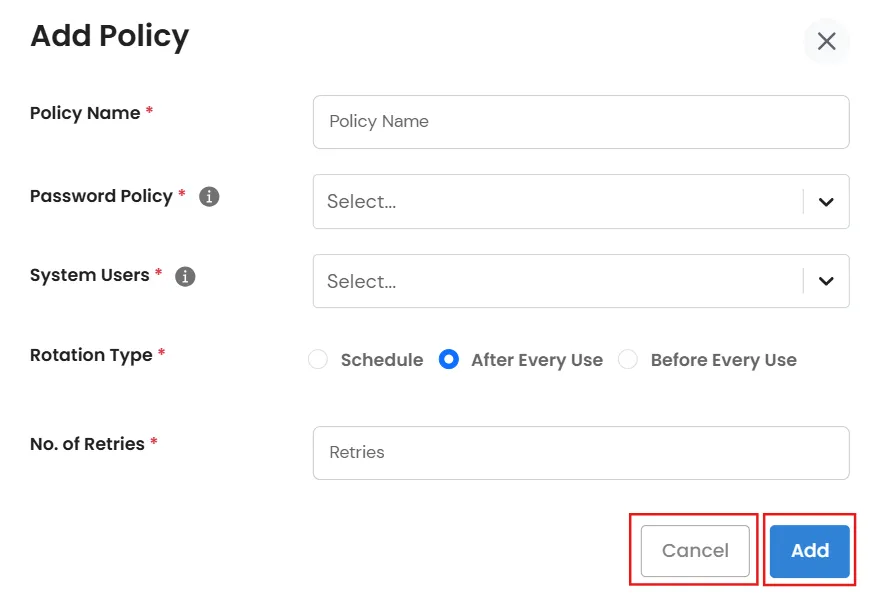881x595 pixels.
Task: Focus the Policy Name input field
Action: point(581,122)
